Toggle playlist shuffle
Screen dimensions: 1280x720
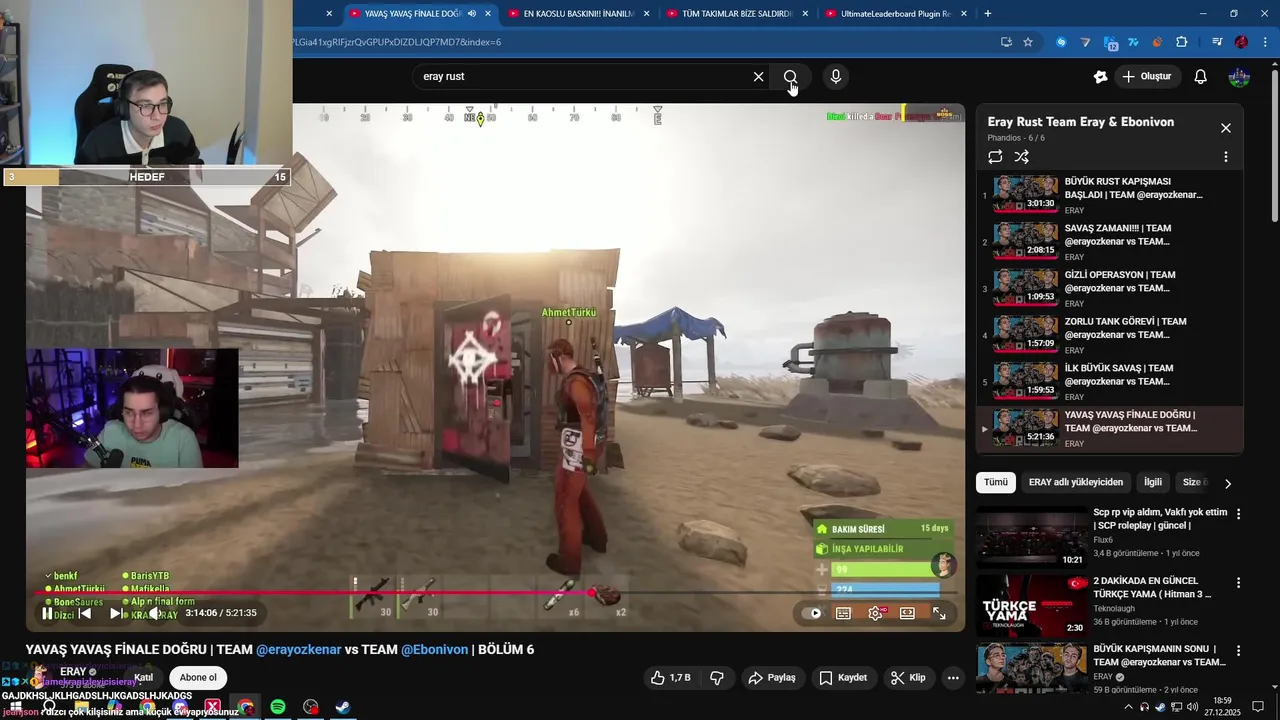click(1021, 157)
